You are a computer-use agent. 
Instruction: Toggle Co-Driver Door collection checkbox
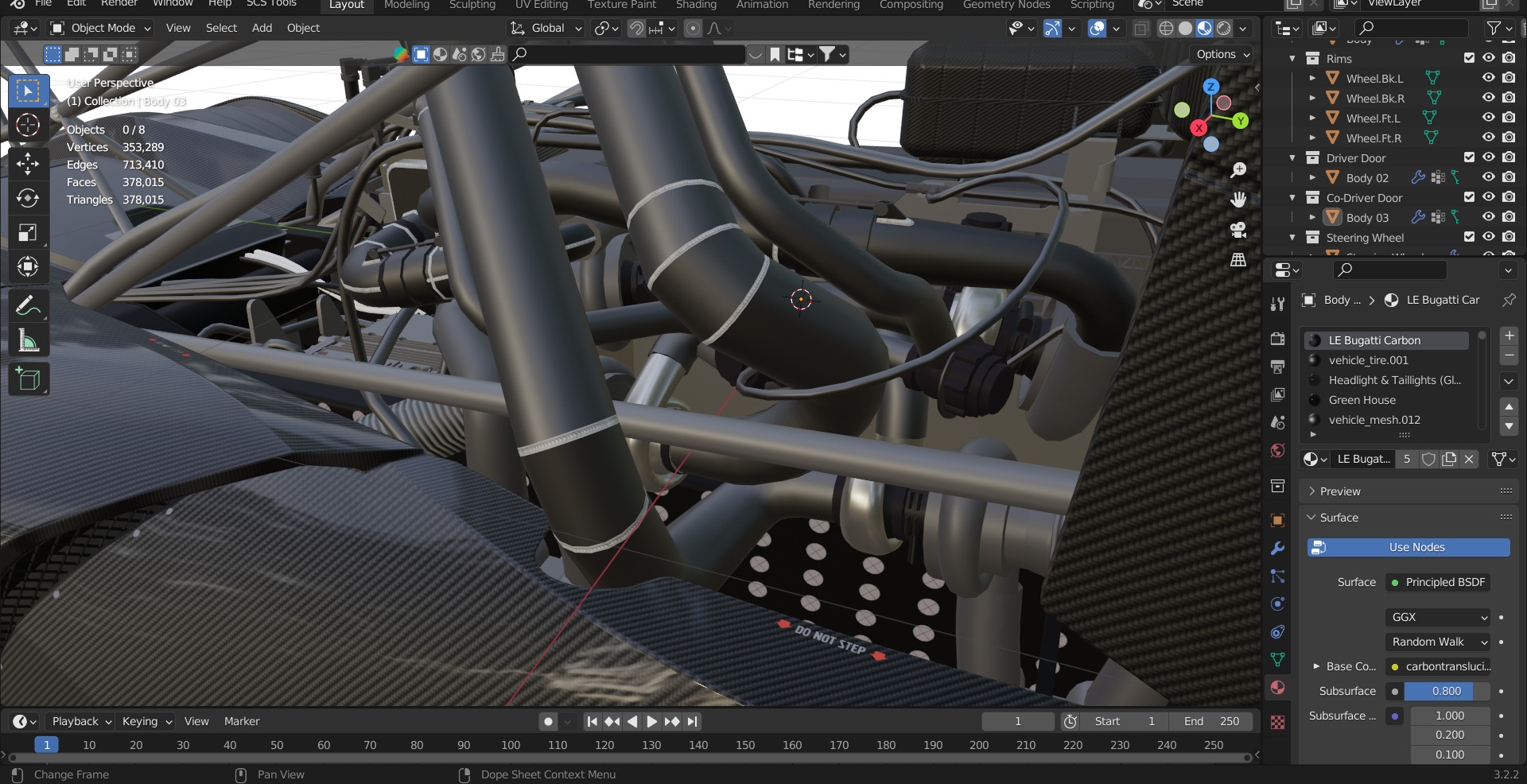[1469, 197]
